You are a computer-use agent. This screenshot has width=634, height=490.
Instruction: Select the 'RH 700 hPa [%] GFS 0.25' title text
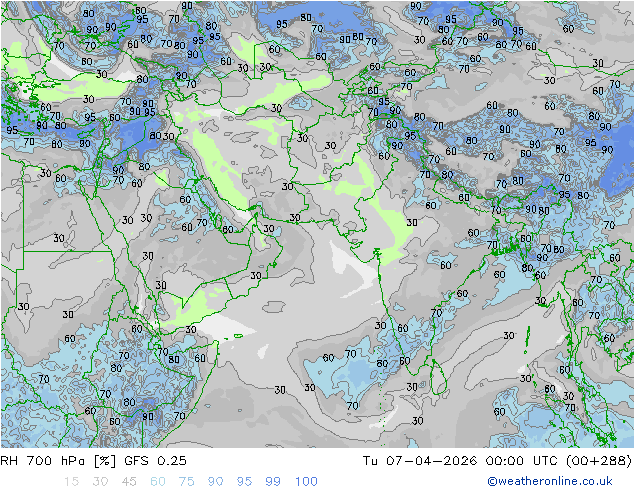(x=93, y=460)
